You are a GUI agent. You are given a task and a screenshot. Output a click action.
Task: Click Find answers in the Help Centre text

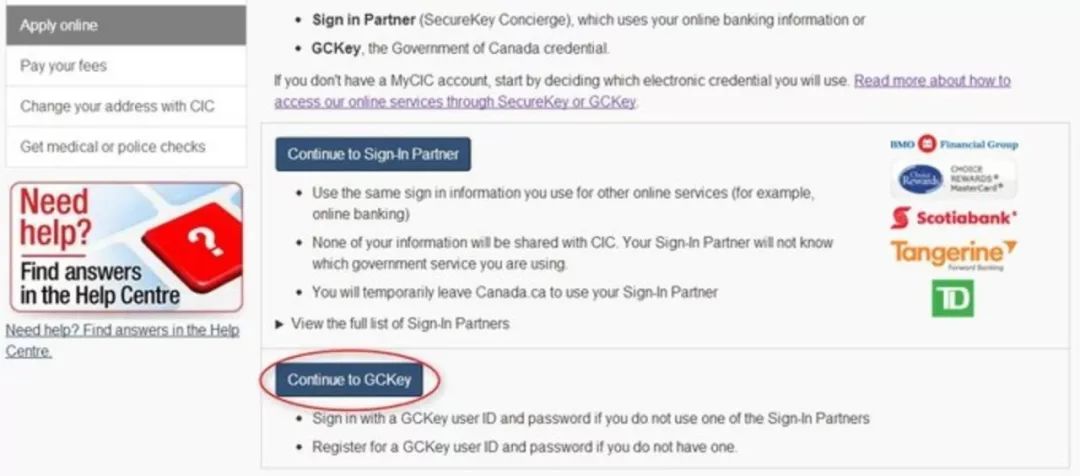point(100,283)
